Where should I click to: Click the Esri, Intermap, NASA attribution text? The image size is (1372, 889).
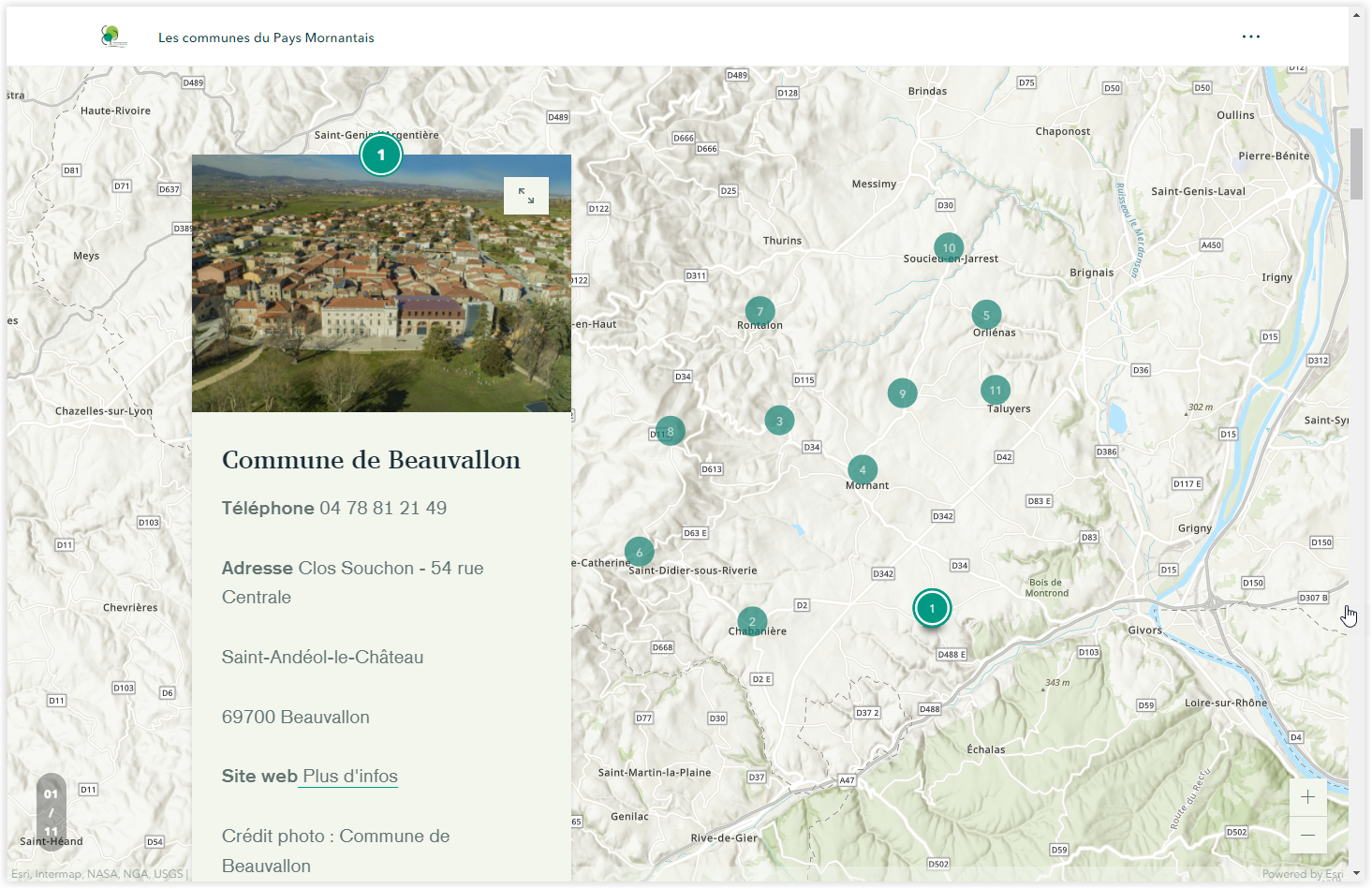pos(97,874)
